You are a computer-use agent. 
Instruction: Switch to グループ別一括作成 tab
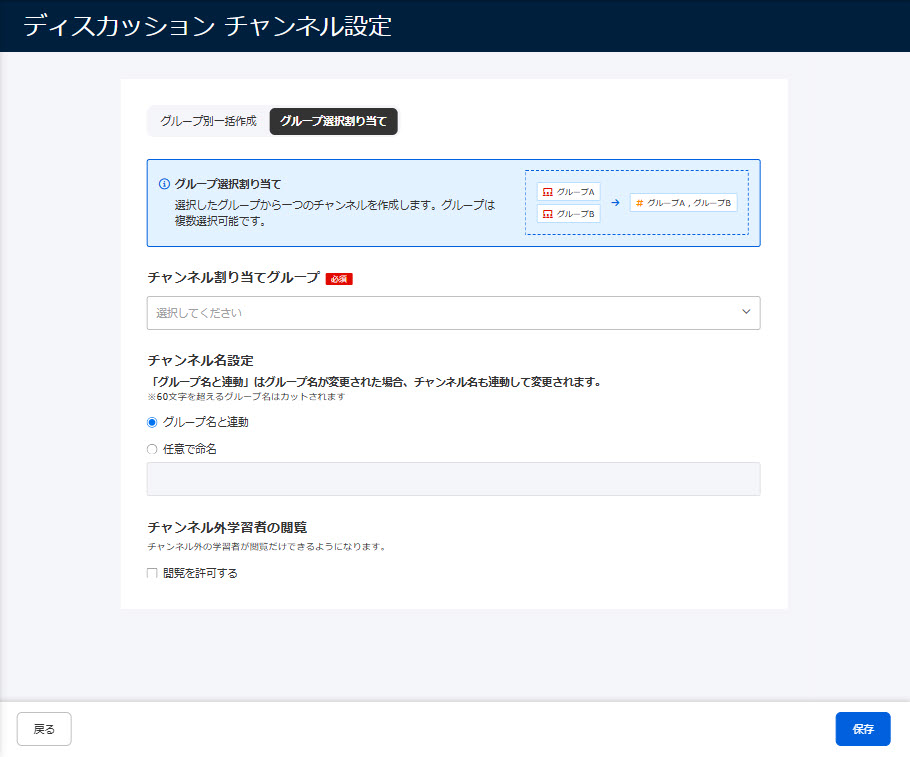point(208,121)
